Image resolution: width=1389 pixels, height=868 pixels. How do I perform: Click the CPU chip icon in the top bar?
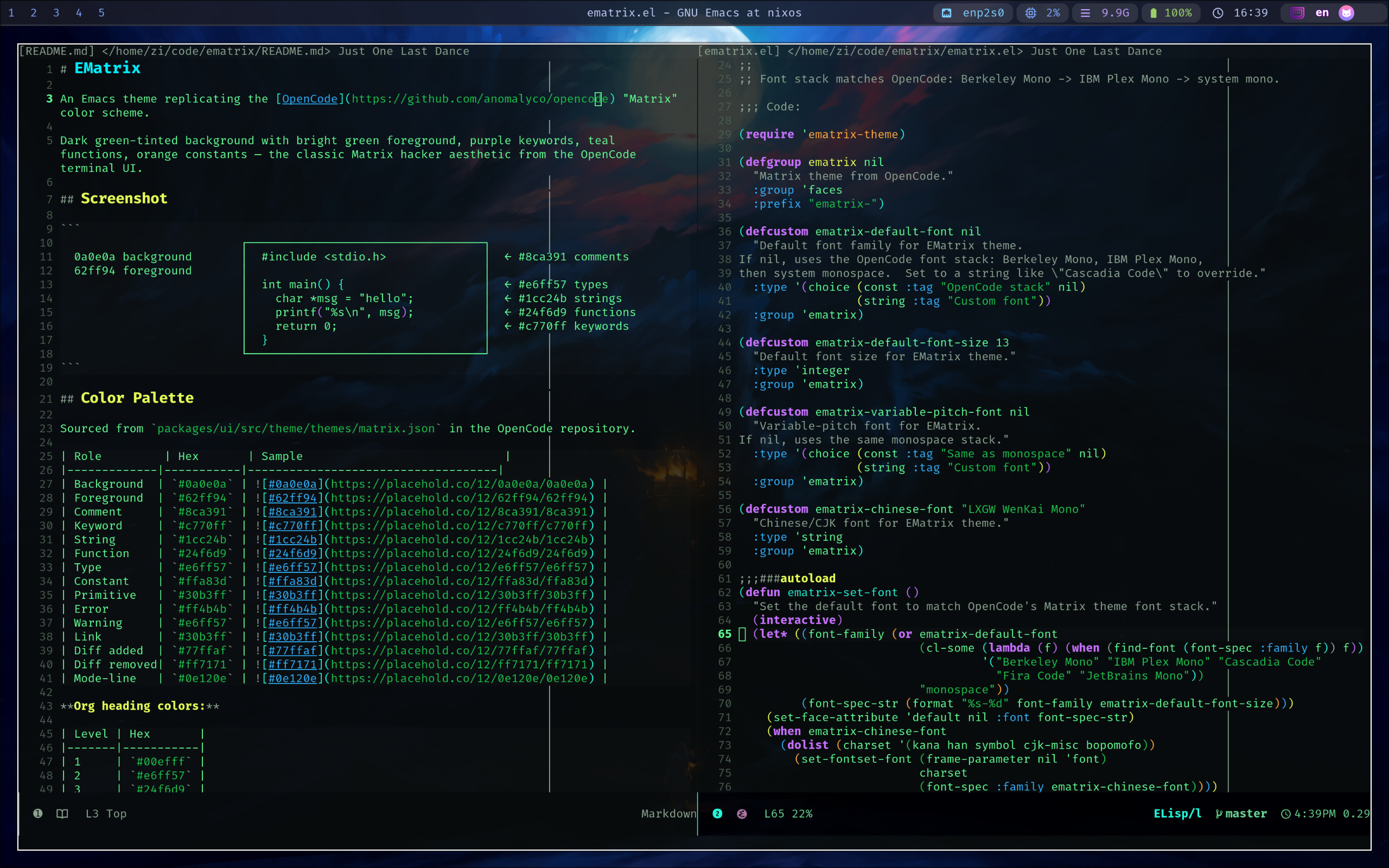1031,12
